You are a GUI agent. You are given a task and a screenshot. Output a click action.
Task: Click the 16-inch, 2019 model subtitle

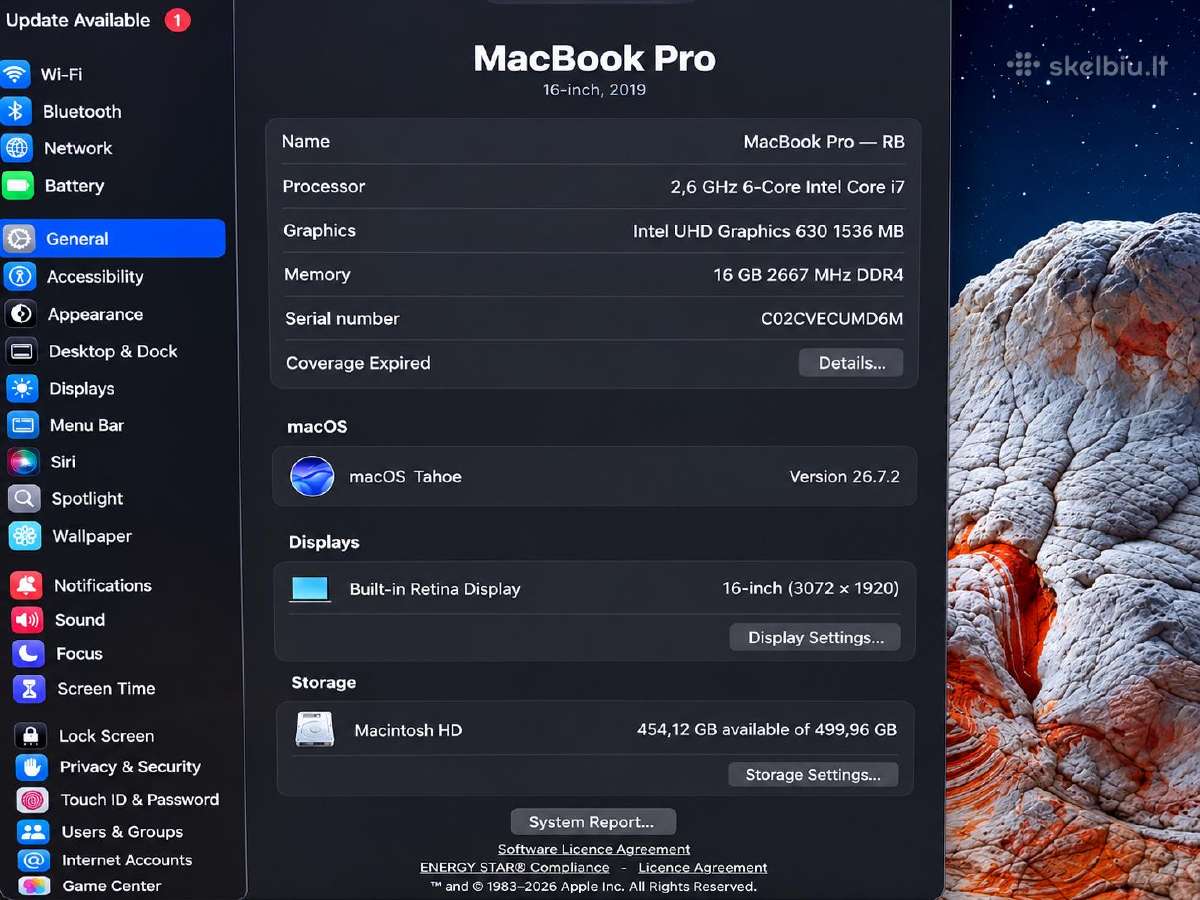click(594, 90)
